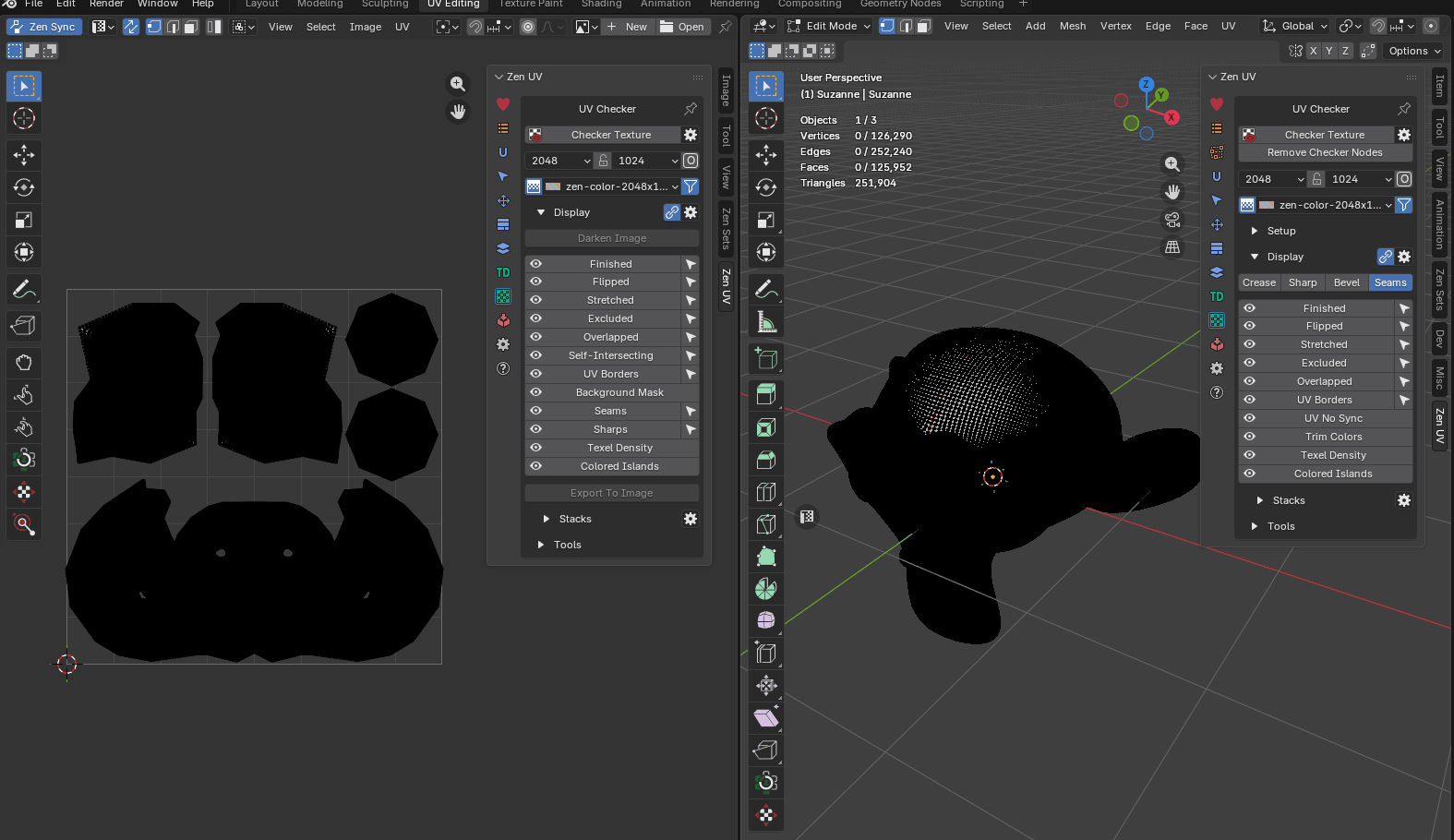Image resolution: width=1454 pixels, height=840 pixels.
Task: Expand the Setup section in 3D viewport panel
Action: click(x=1280, y=231)
